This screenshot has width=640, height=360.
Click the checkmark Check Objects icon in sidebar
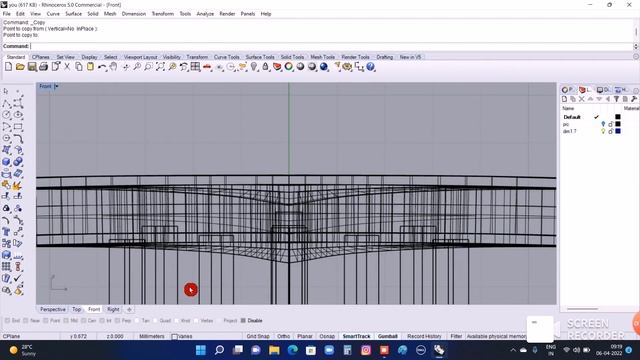click(x=18, y=278)
